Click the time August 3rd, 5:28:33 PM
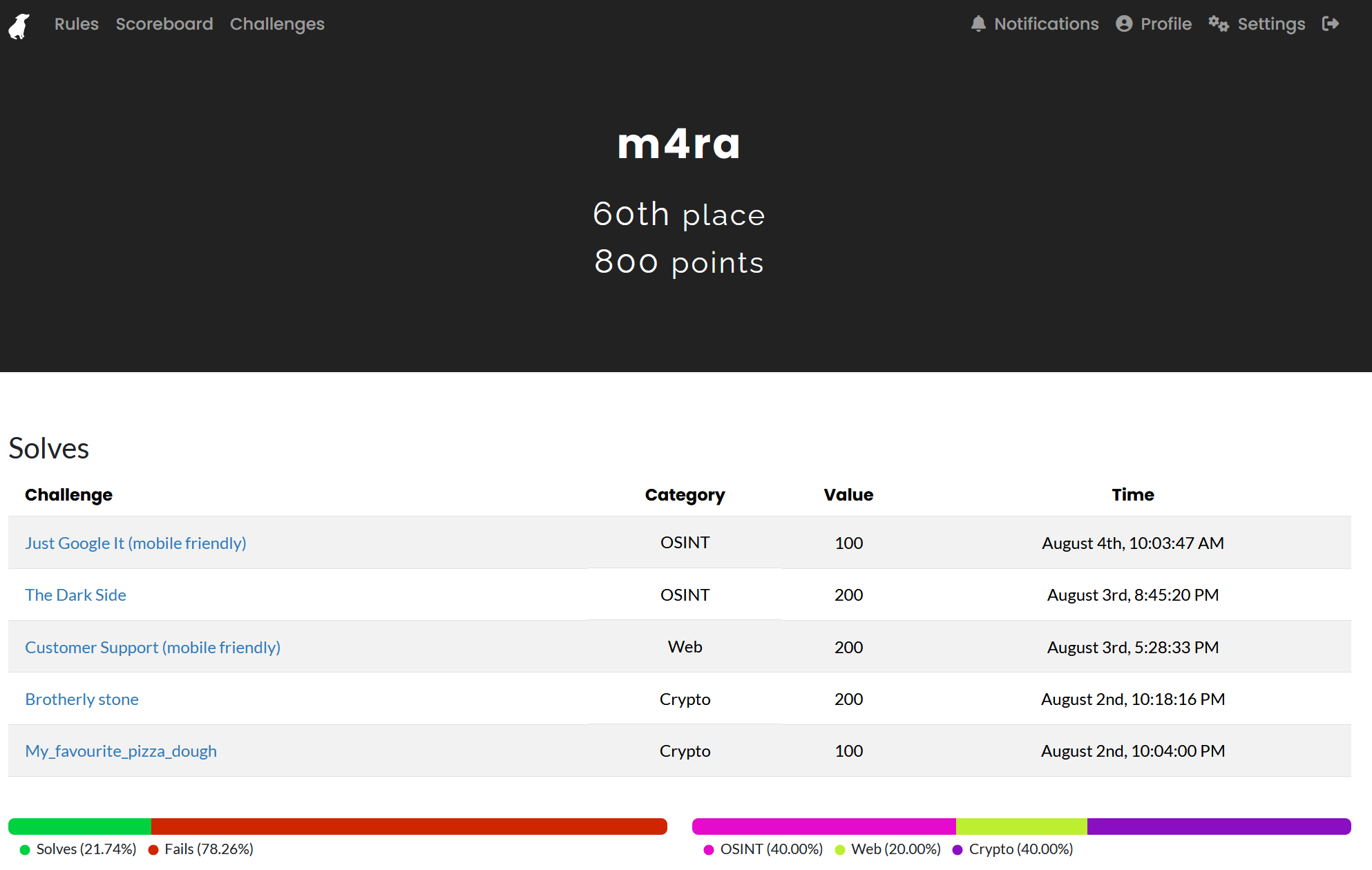This screenshot has height=870, width=1372. [x=1133, y=648]
